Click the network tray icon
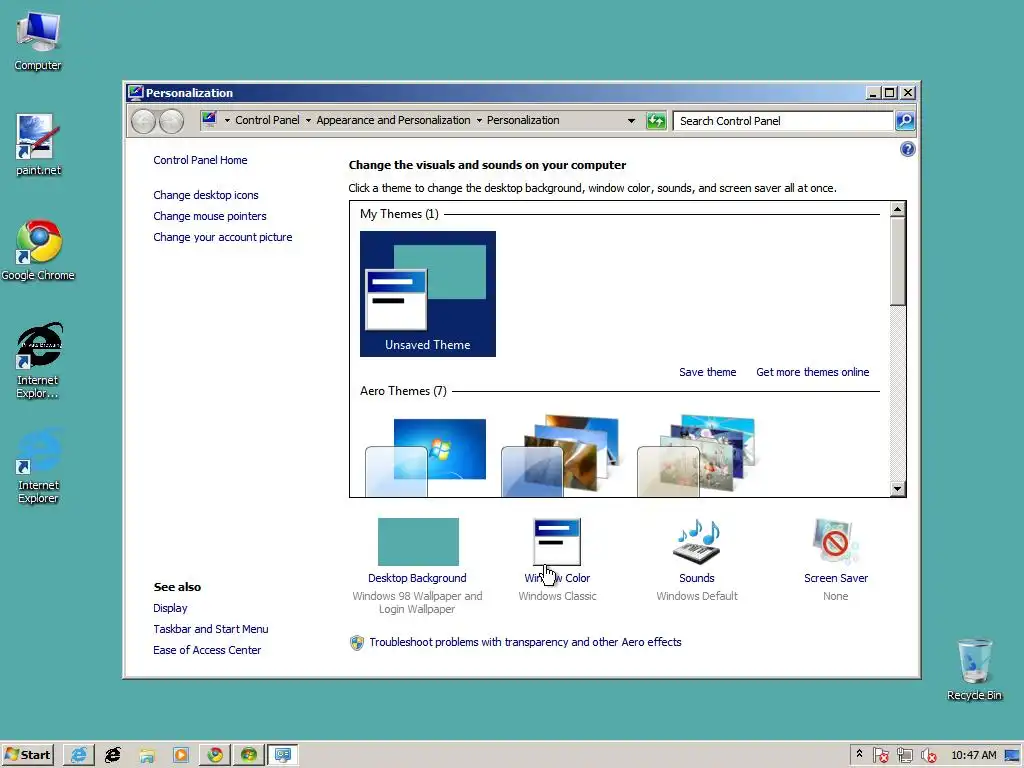 [904, 755]
